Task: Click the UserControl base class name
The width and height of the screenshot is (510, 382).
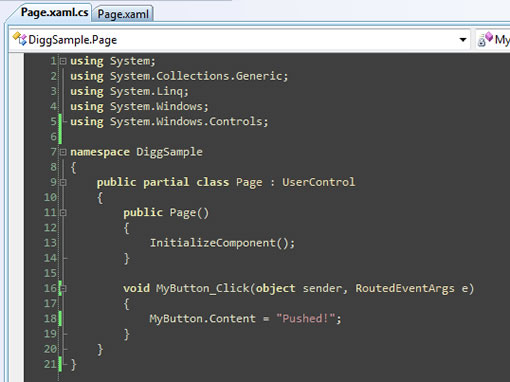Action: (x=319, y=182)
